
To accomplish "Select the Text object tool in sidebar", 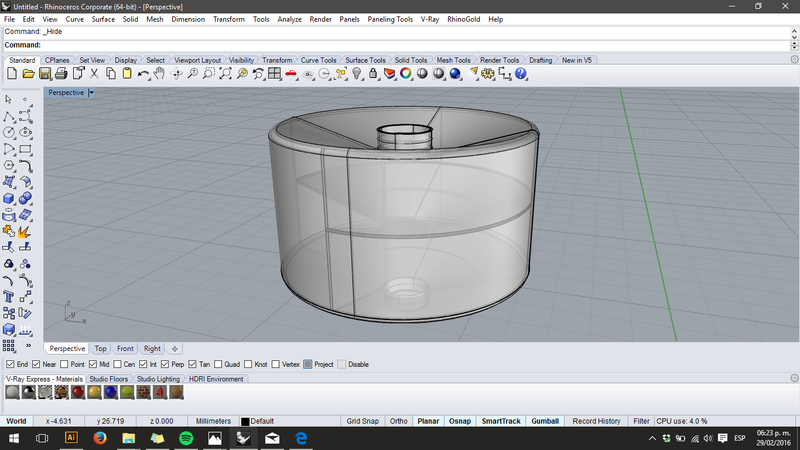I will (x=9, y=296).
